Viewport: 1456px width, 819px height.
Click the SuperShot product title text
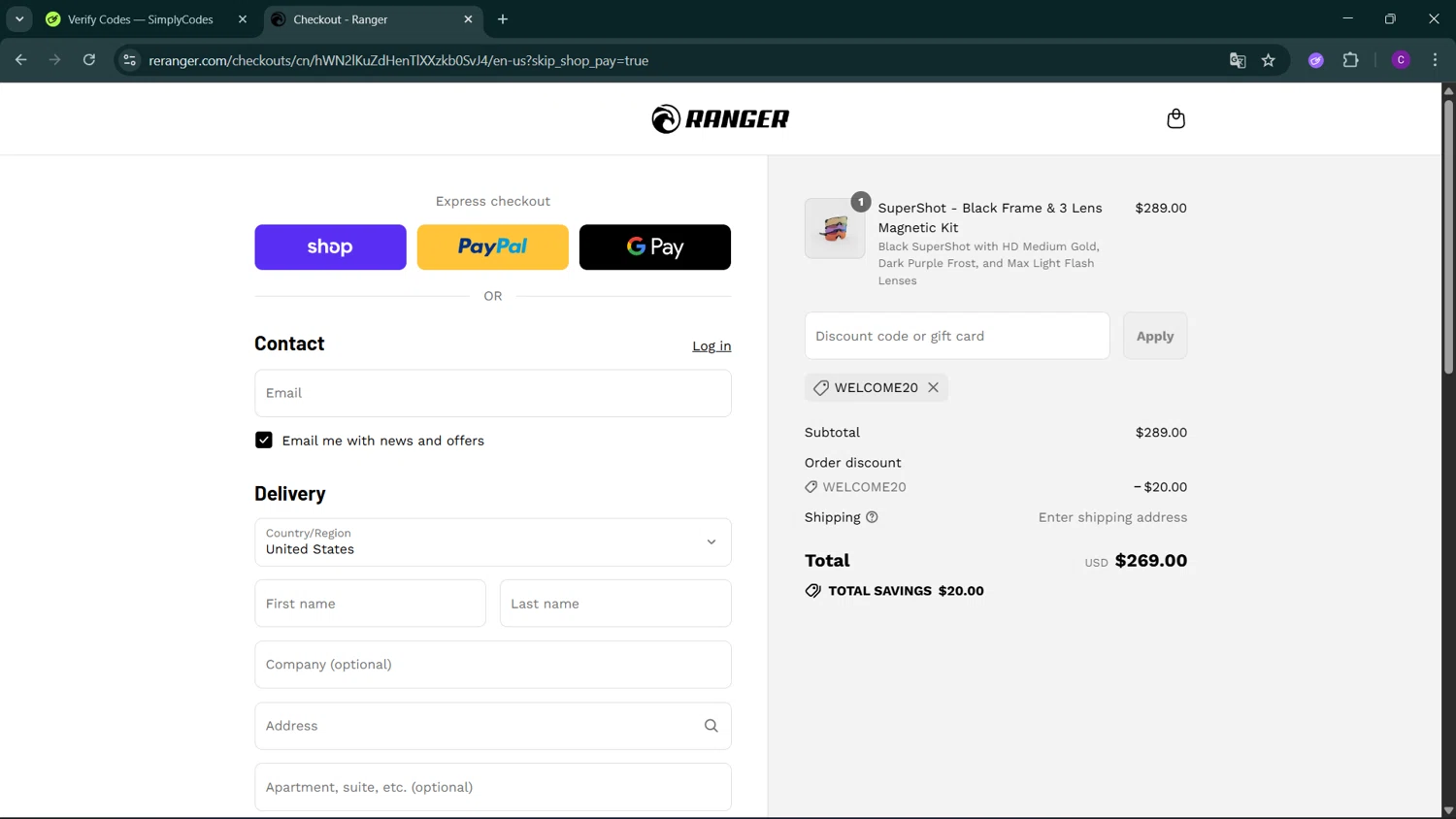tap(990, 217)
